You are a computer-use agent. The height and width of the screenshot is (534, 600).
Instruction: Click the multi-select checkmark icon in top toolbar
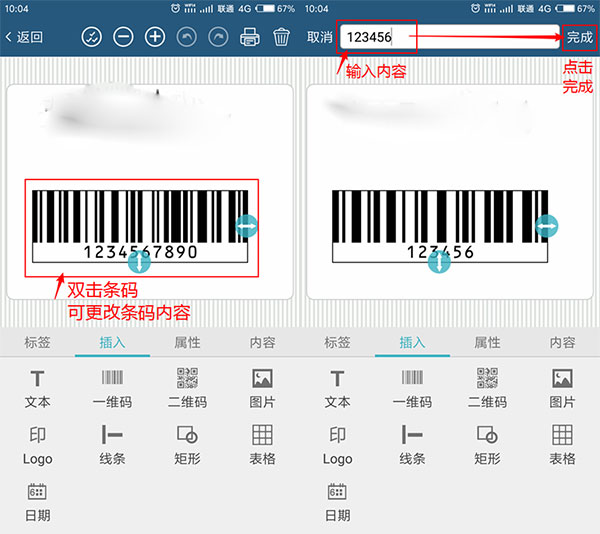[x=91, y=37]
